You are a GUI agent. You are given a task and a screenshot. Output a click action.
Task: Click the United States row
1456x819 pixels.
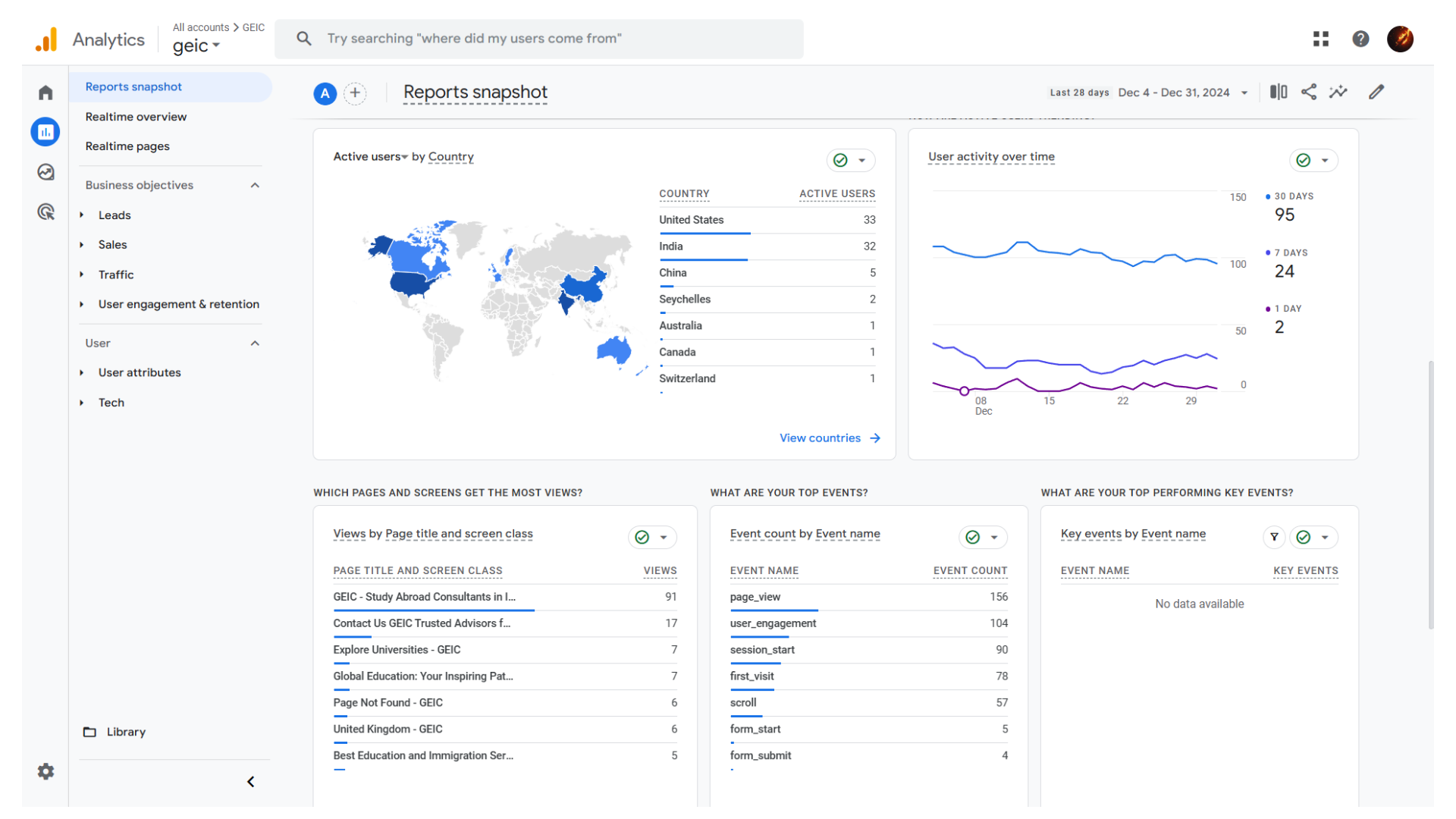click(767, 220)
